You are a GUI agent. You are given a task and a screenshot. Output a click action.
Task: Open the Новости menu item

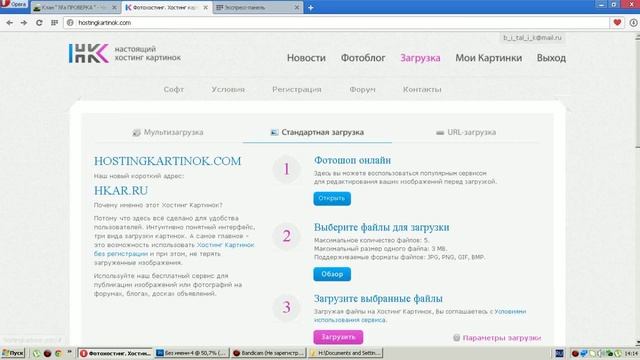click(x=306, y=58)
